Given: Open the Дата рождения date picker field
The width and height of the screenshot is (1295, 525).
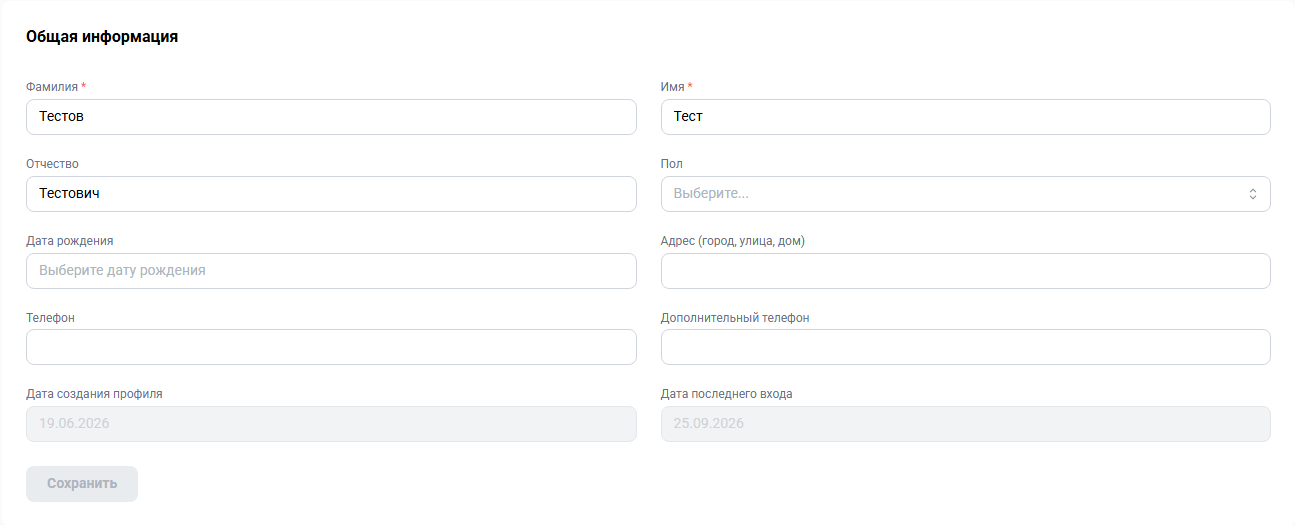Looking at the screenshot, I should coord(331,271).
